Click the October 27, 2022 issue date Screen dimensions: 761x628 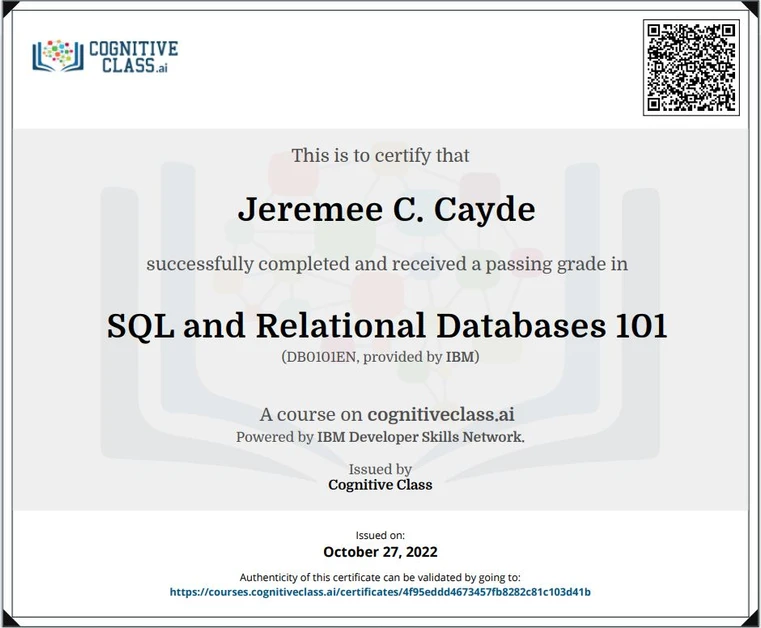point(380,552)
